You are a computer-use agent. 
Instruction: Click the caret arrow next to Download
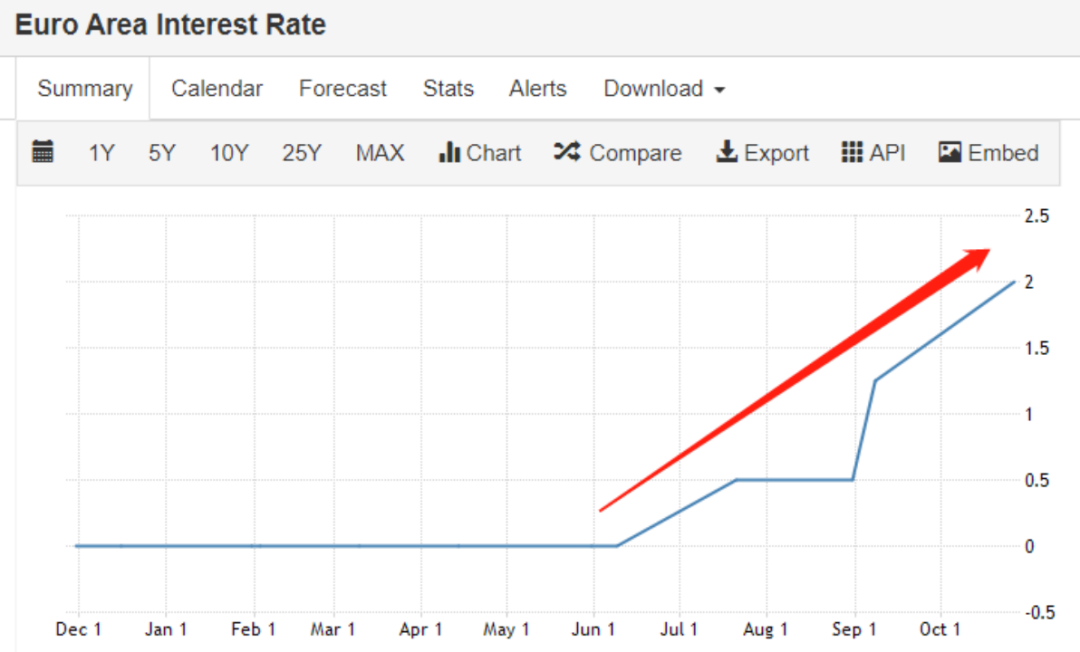coord(719,90)
